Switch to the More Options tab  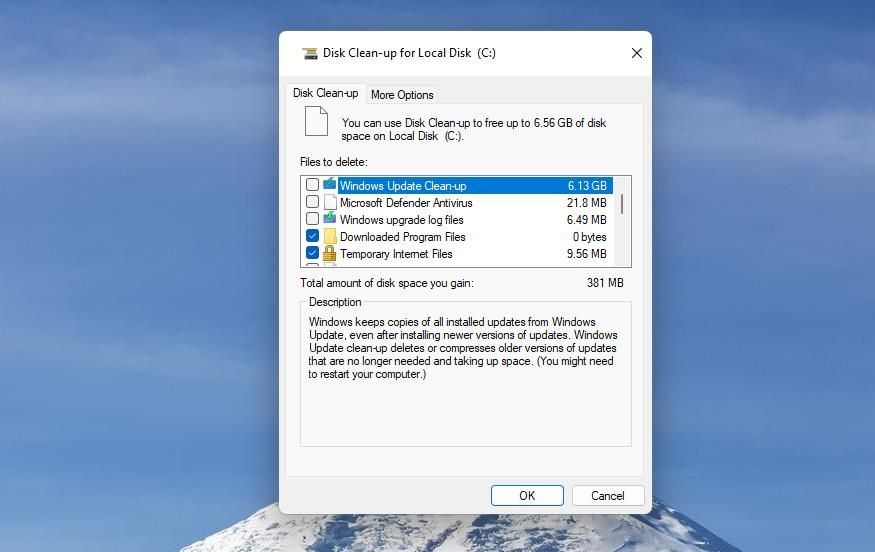coord(402,95)
